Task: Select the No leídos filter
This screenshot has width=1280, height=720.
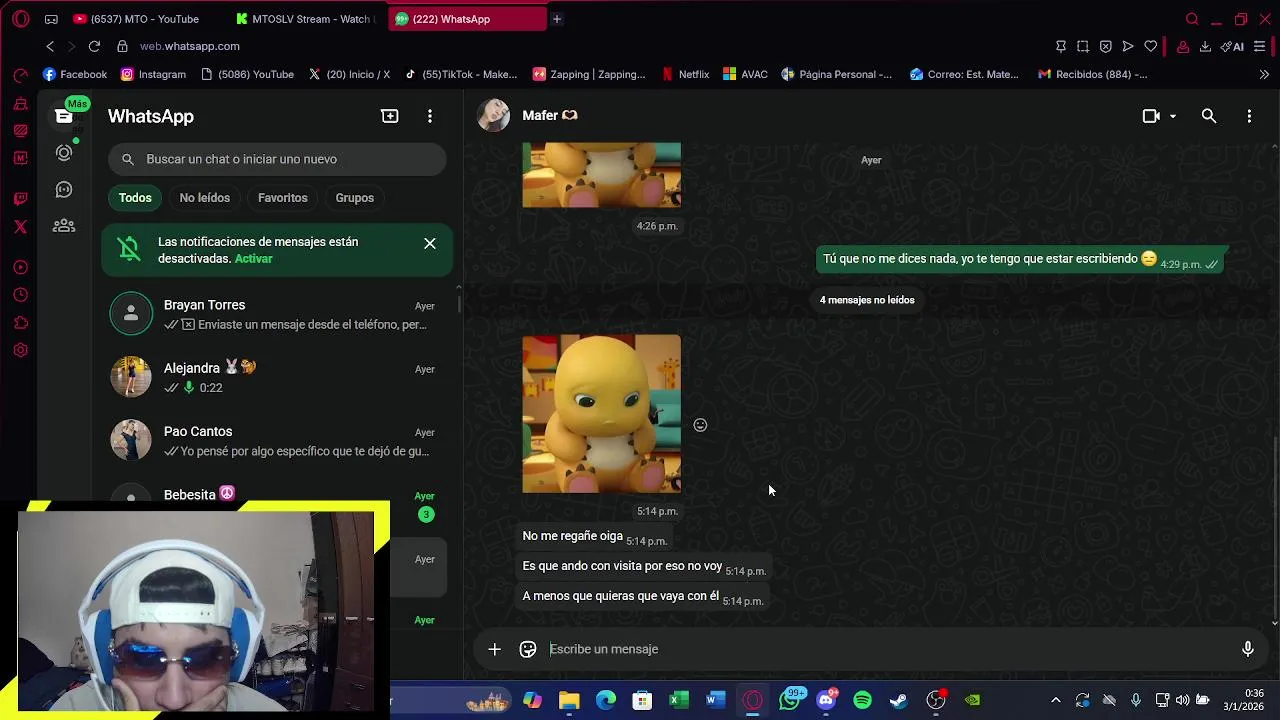Action: [x=204, y=198]
